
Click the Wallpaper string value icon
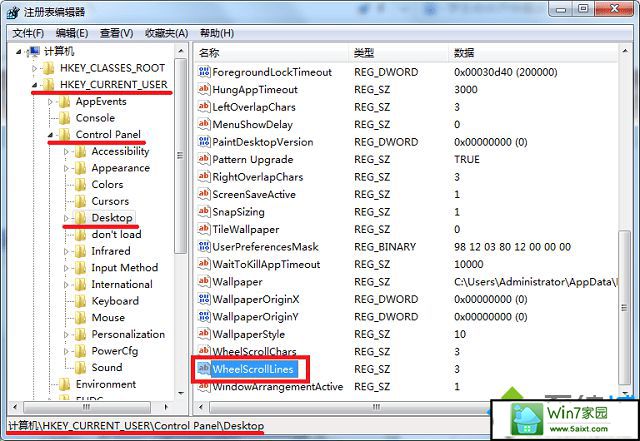tap(204, 282)
